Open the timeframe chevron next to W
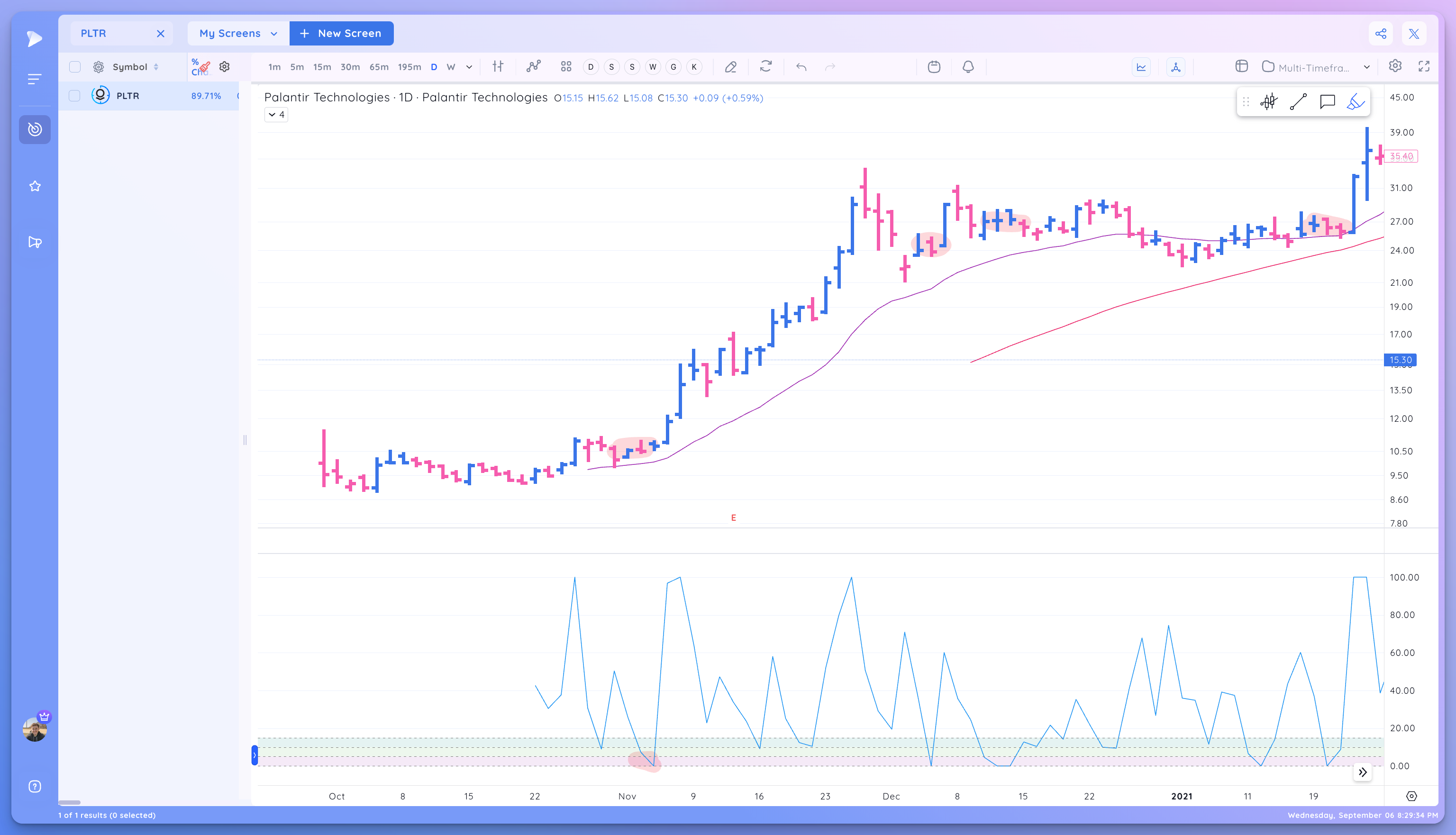Viewport: 1456px width, 835px height. (x=469, y=67)
